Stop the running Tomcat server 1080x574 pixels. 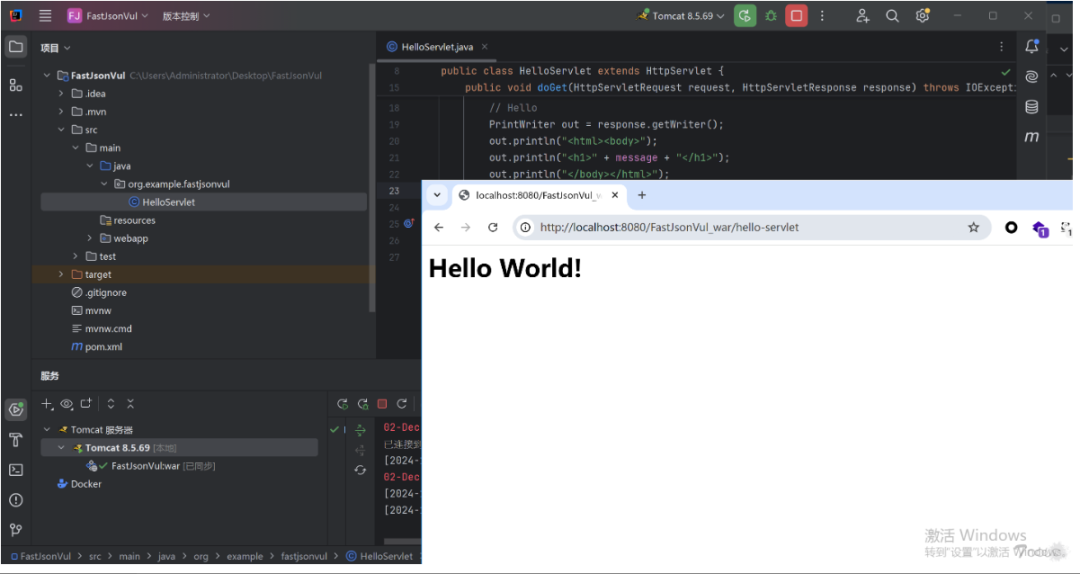point(796,16)
